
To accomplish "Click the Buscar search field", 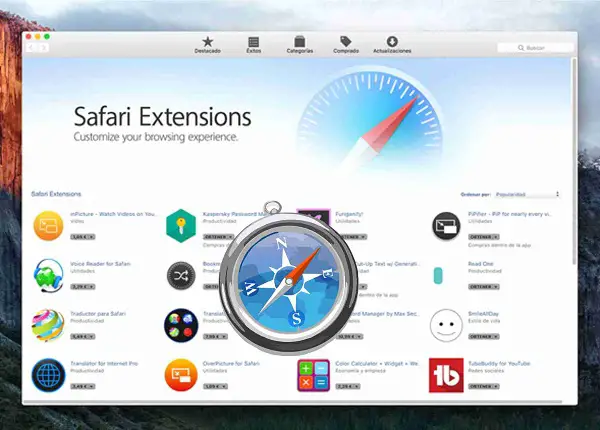I will point(535,48).
